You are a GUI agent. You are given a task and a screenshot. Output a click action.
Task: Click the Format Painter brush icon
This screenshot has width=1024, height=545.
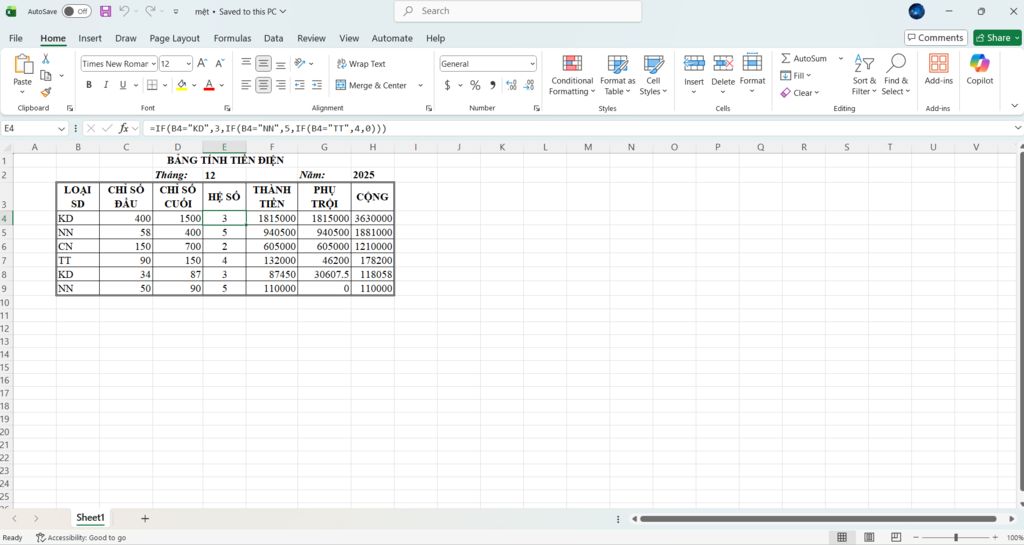pyautogui.click(x=46, y=93)
